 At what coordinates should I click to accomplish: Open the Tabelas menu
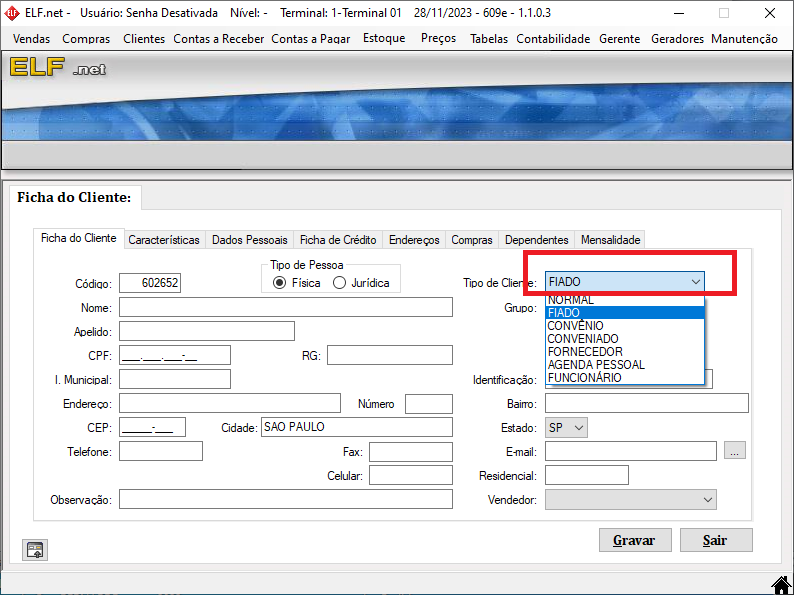pos(489,39)
